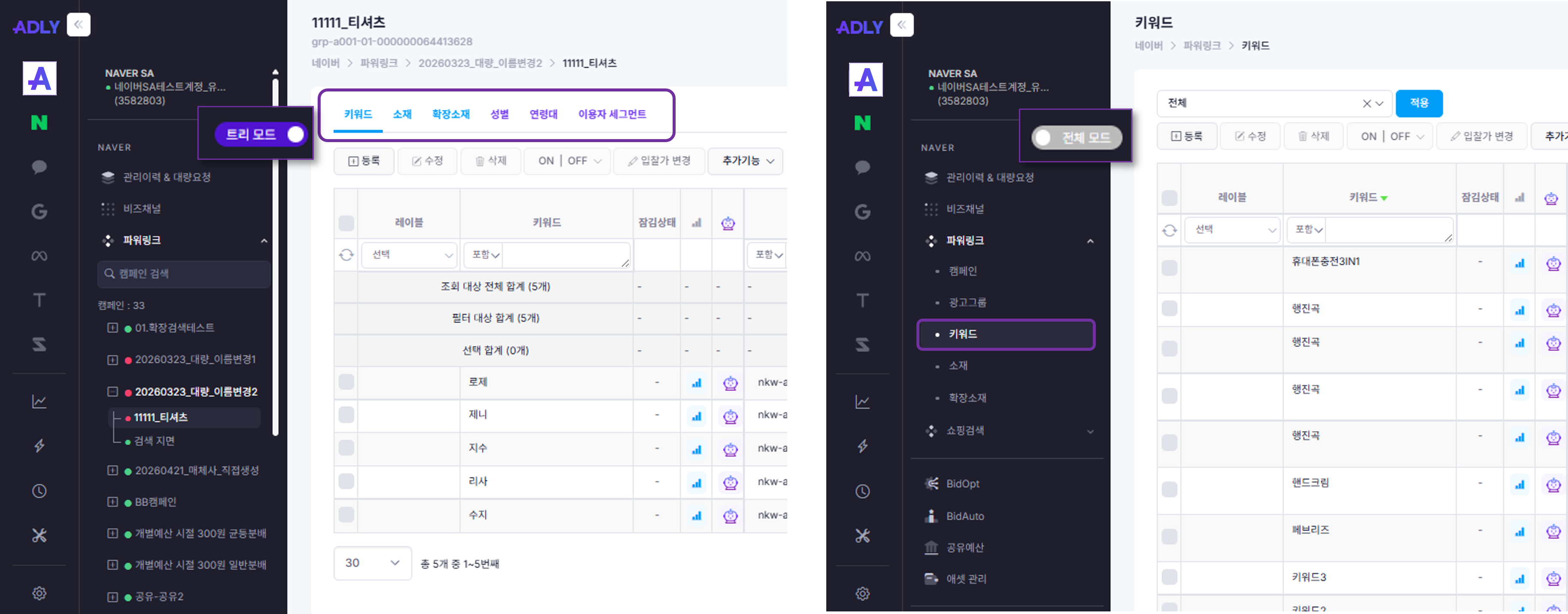1568x614 pixels.
Task: Switch to the 키워드 tab
Action: click(x=358, y=114)
